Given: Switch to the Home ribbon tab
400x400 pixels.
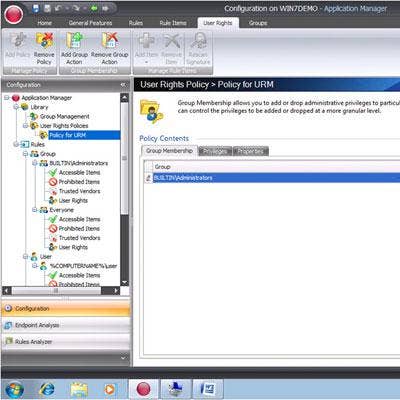Looking at the screenshot, I should (x=44, y=23).
